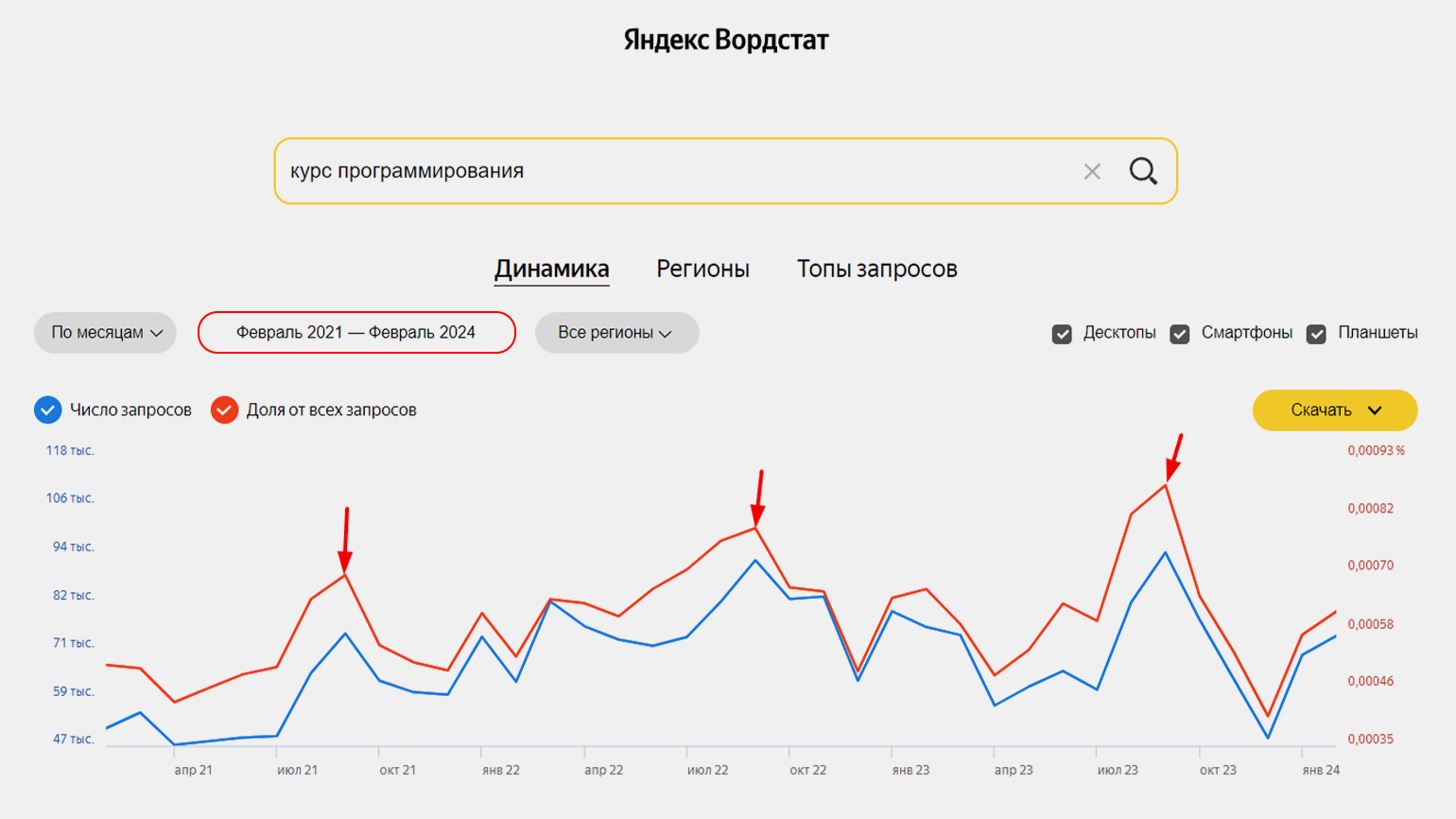The width and height of the screenshot is (1456, 819).
Task: Uncheck the Планшеты checkbox
Action: pyautogui.click(x=1316, y=334)
